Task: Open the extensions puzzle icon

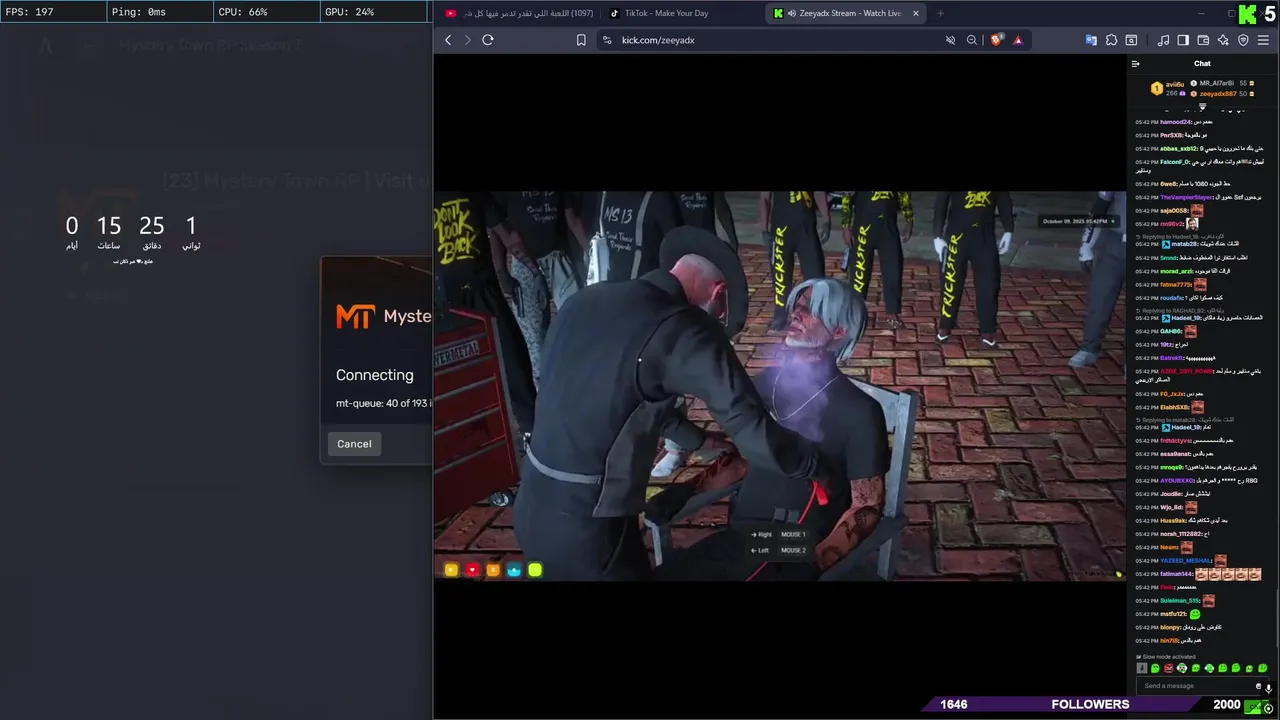Action: (x=1111, y=40)
